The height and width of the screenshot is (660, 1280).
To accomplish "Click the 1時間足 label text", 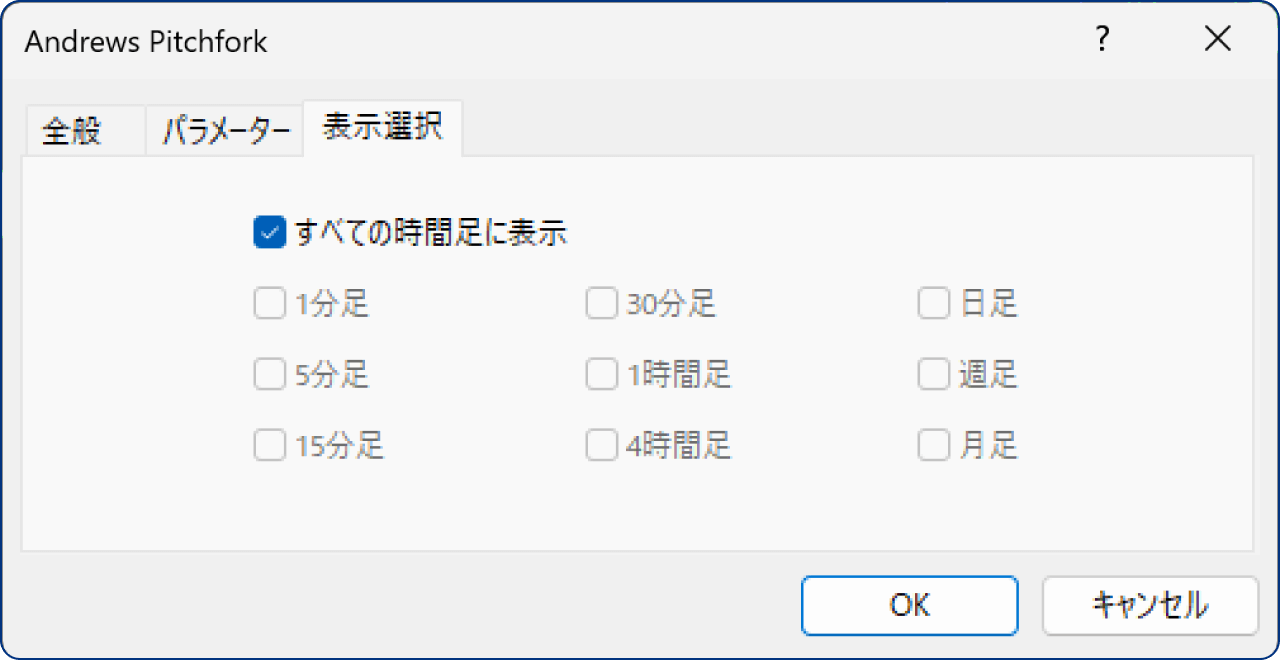I will 679,375.
